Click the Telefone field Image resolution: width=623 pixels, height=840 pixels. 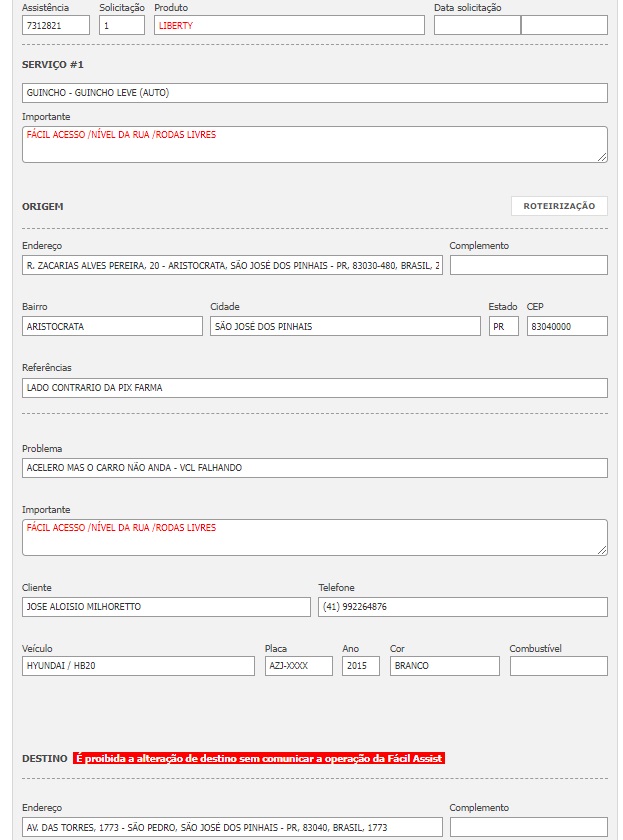point(462,606)
